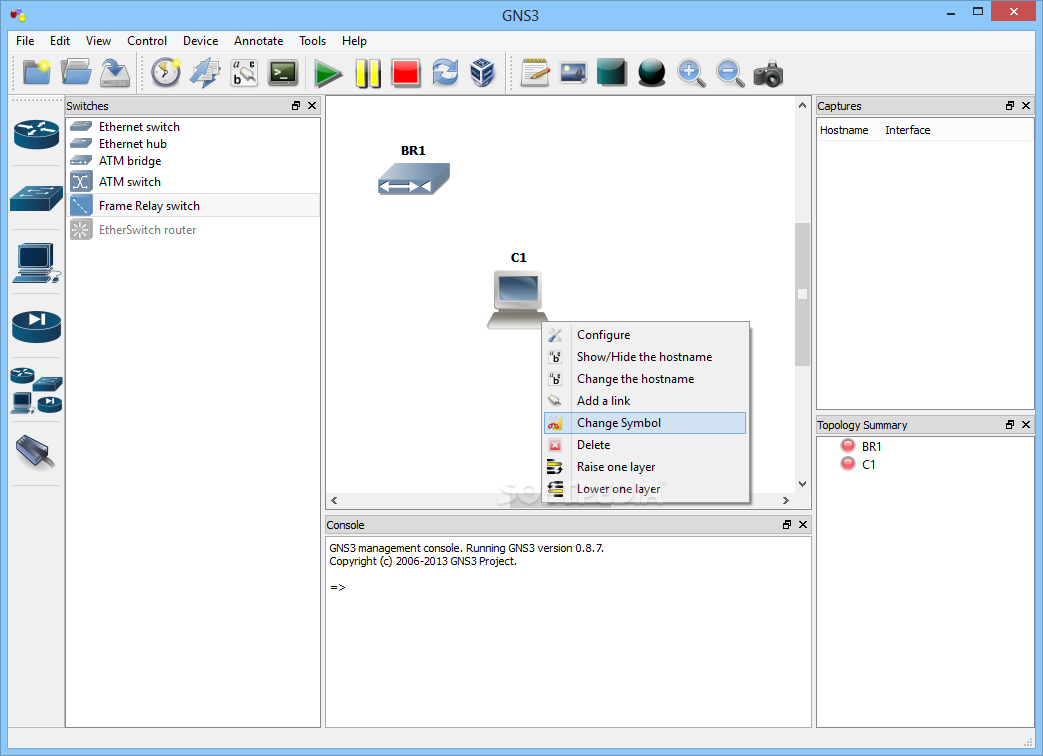Open the VirtualBox cube icon

tap(483, 72)
